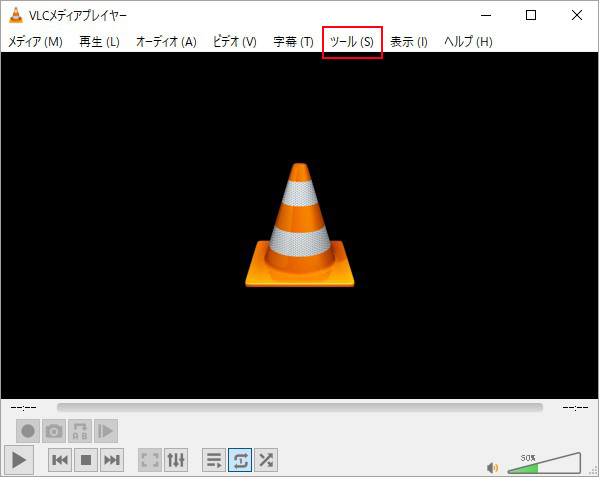Screen dimensions: 599x477
Task: Close the VLC media player window
Action: [x=577, y=15]
